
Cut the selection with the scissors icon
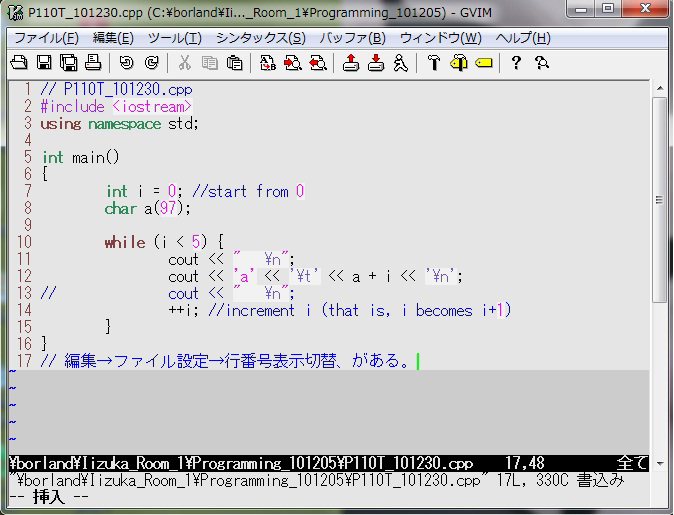184,63
